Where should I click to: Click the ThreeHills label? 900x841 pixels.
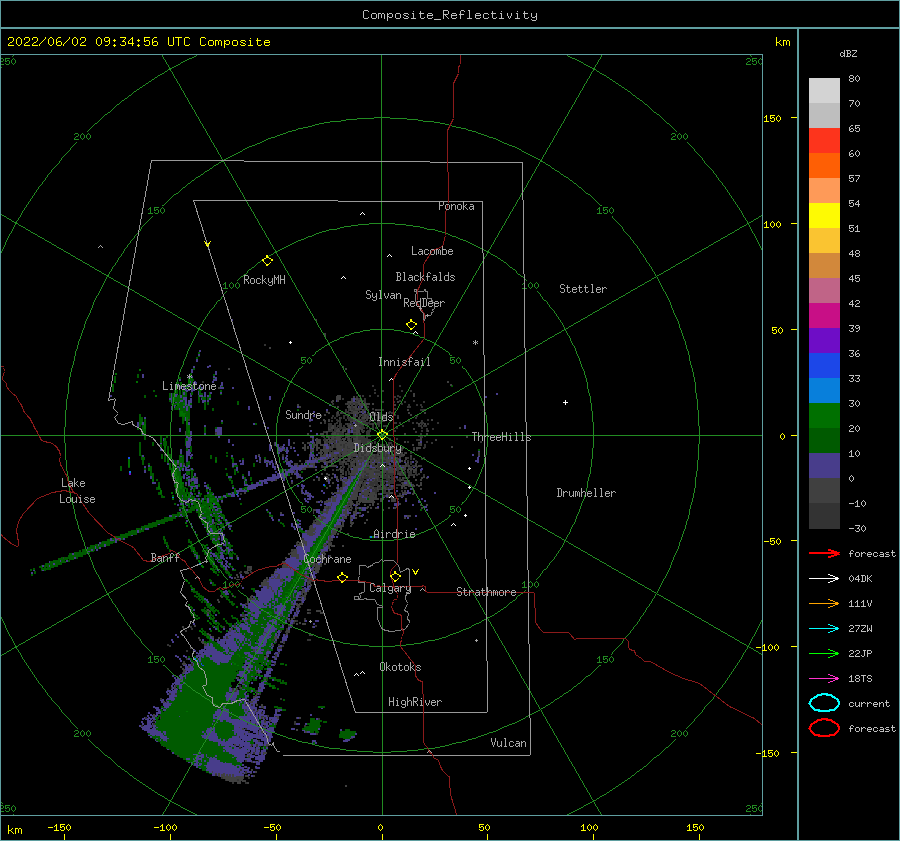501,437
